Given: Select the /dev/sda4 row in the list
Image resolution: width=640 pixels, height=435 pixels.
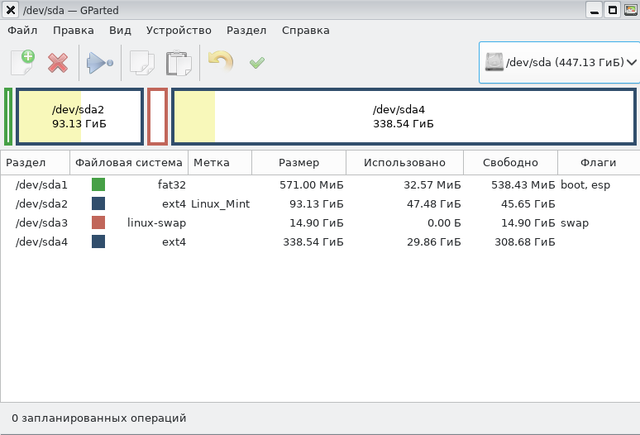Looking at the screenshot, I should pos(320,242).
